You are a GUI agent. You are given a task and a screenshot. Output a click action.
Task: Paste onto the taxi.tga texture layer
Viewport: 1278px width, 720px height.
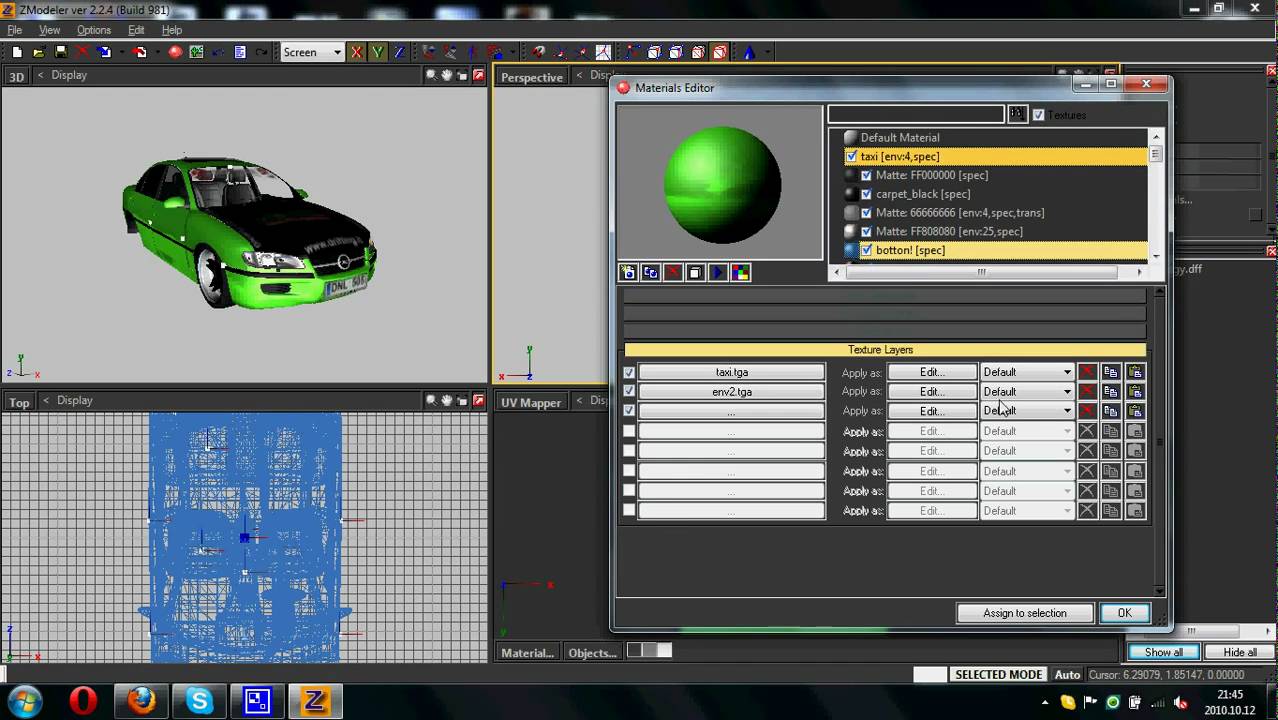[1135, 372]
